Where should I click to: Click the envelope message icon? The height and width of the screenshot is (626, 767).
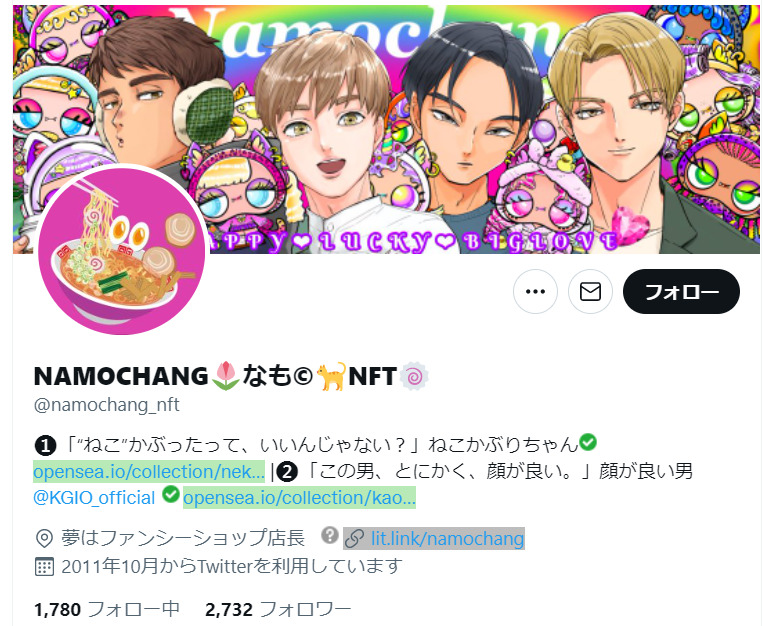[590, 291]
